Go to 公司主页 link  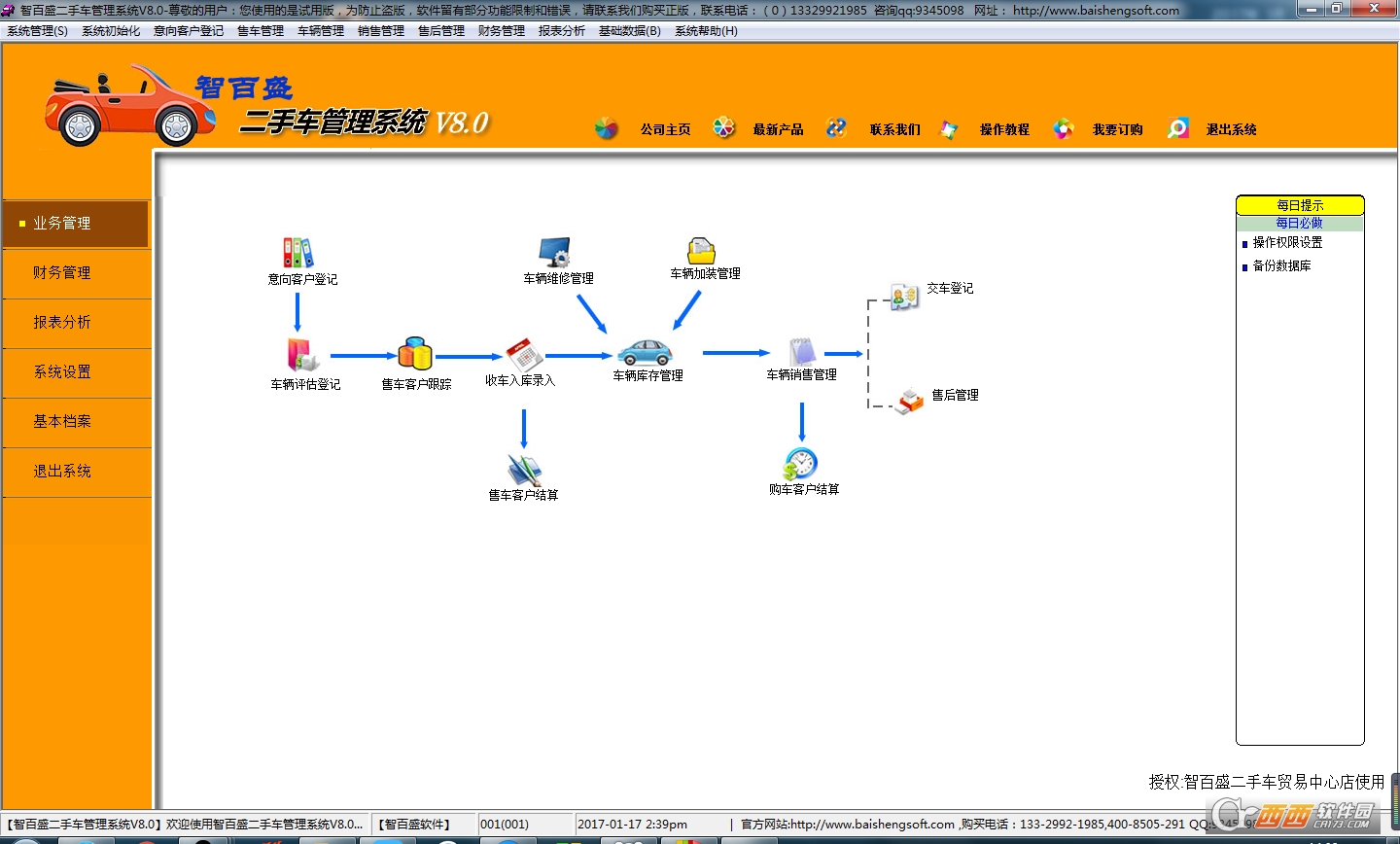coord(666,129)
